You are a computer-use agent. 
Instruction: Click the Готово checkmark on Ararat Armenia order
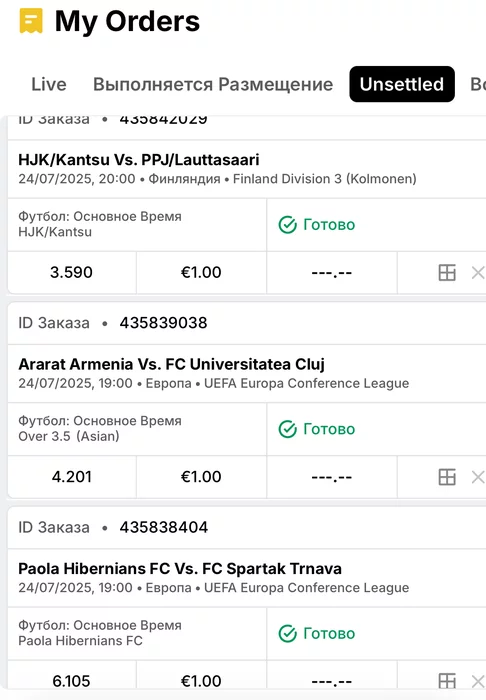(x=287, y=429)
